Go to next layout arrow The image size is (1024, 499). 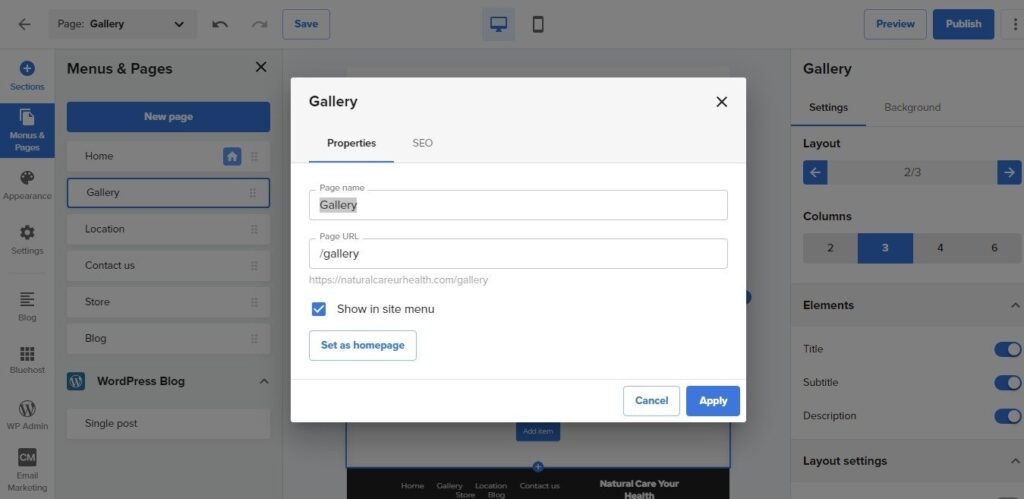[1009, 172]
